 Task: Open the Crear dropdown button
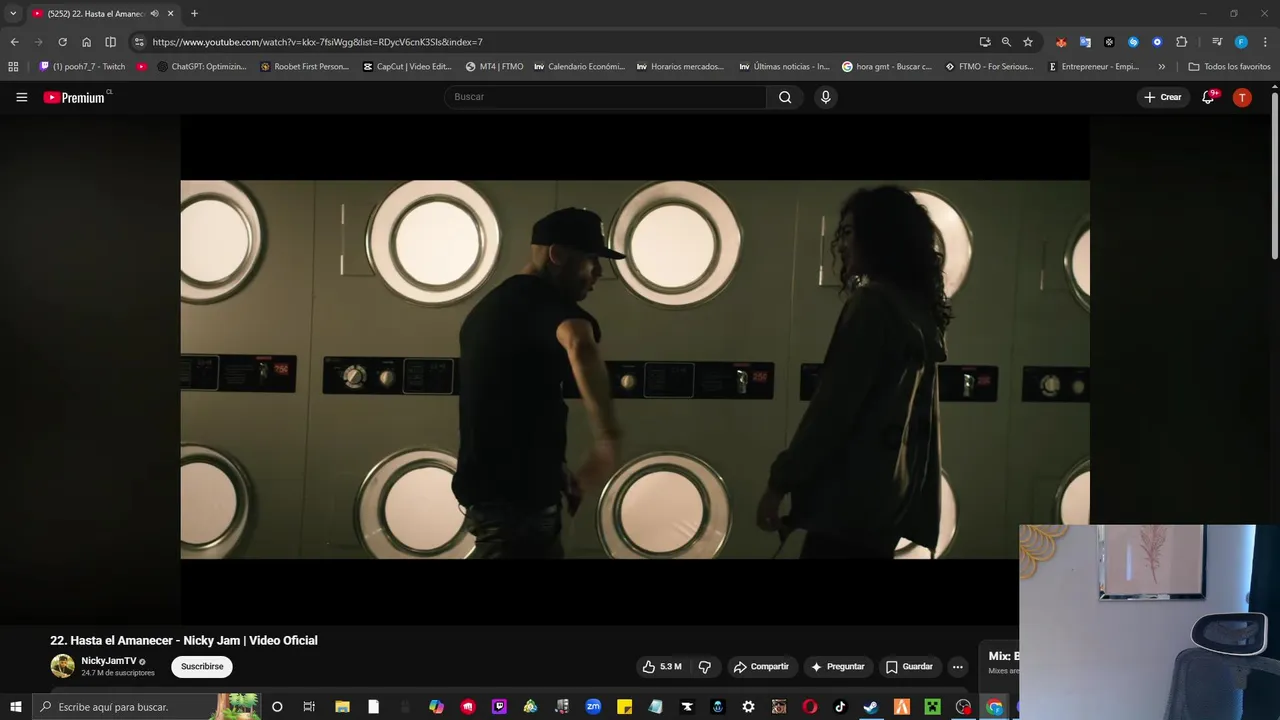pyautogui.click(x=1163, y=97)
